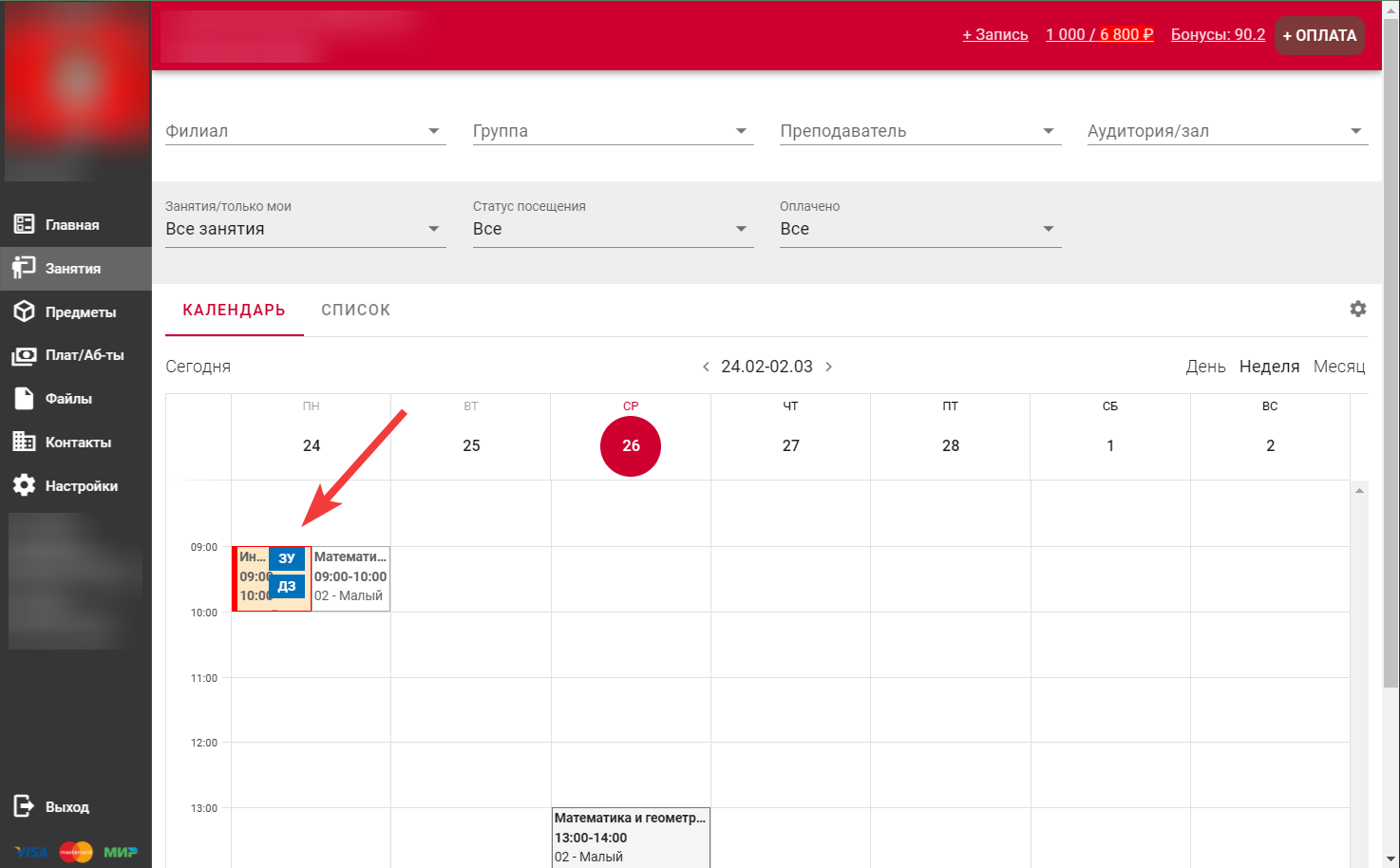Switch to the Список tab
Image resolution: width=1400 pixels, height=868 pixels.
point(355,311)
